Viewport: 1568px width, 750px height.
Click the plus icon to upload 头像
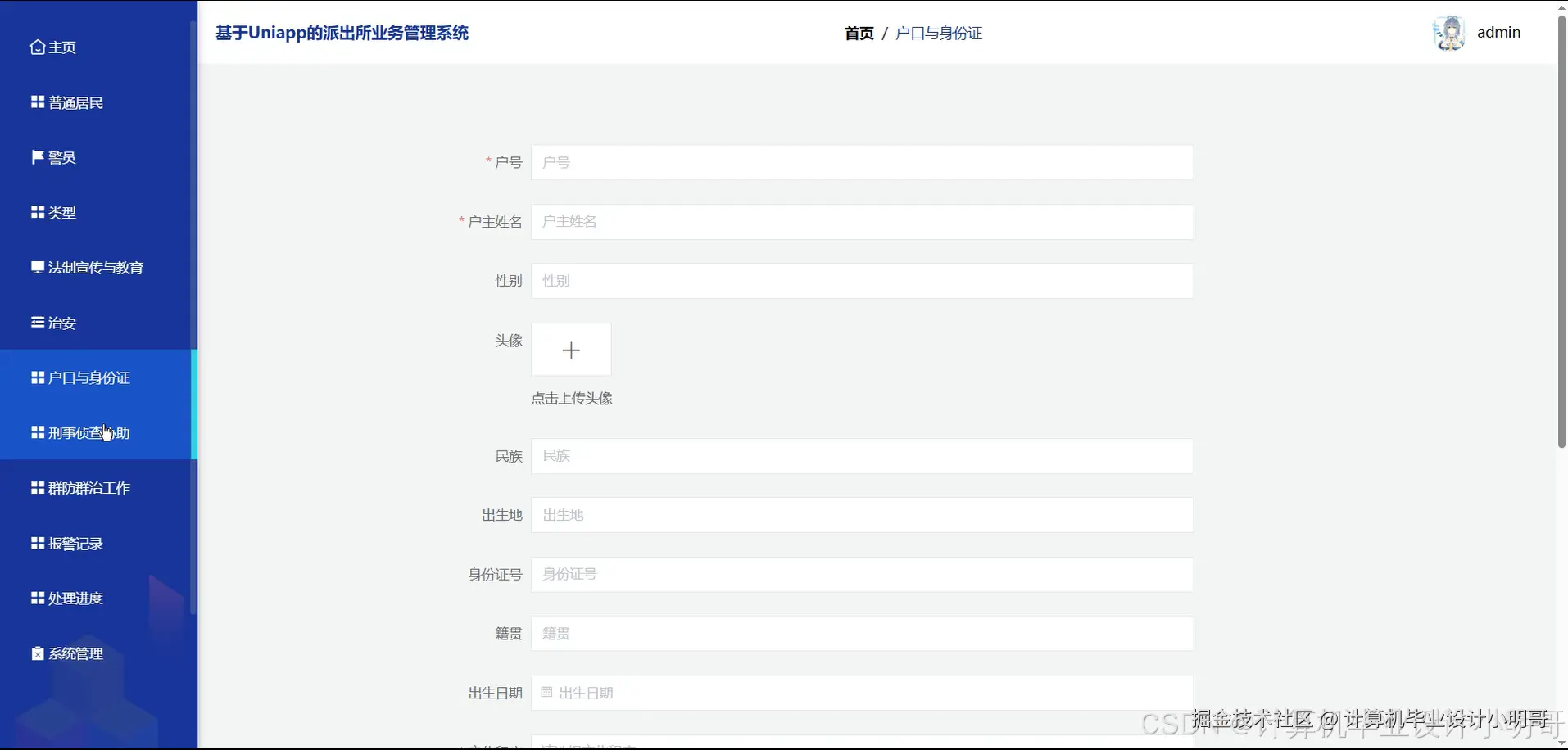570,350
